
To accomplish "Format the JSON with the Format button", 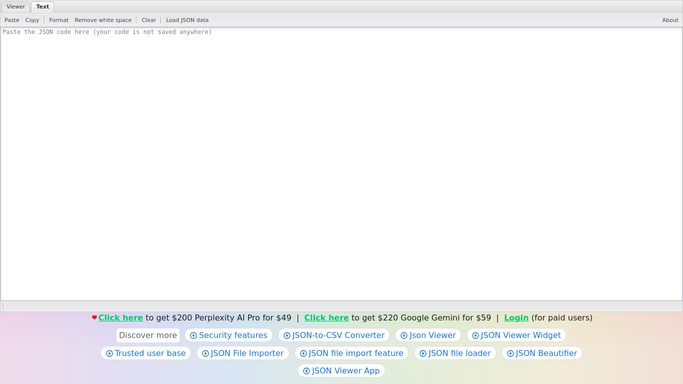I will [59, 20].
